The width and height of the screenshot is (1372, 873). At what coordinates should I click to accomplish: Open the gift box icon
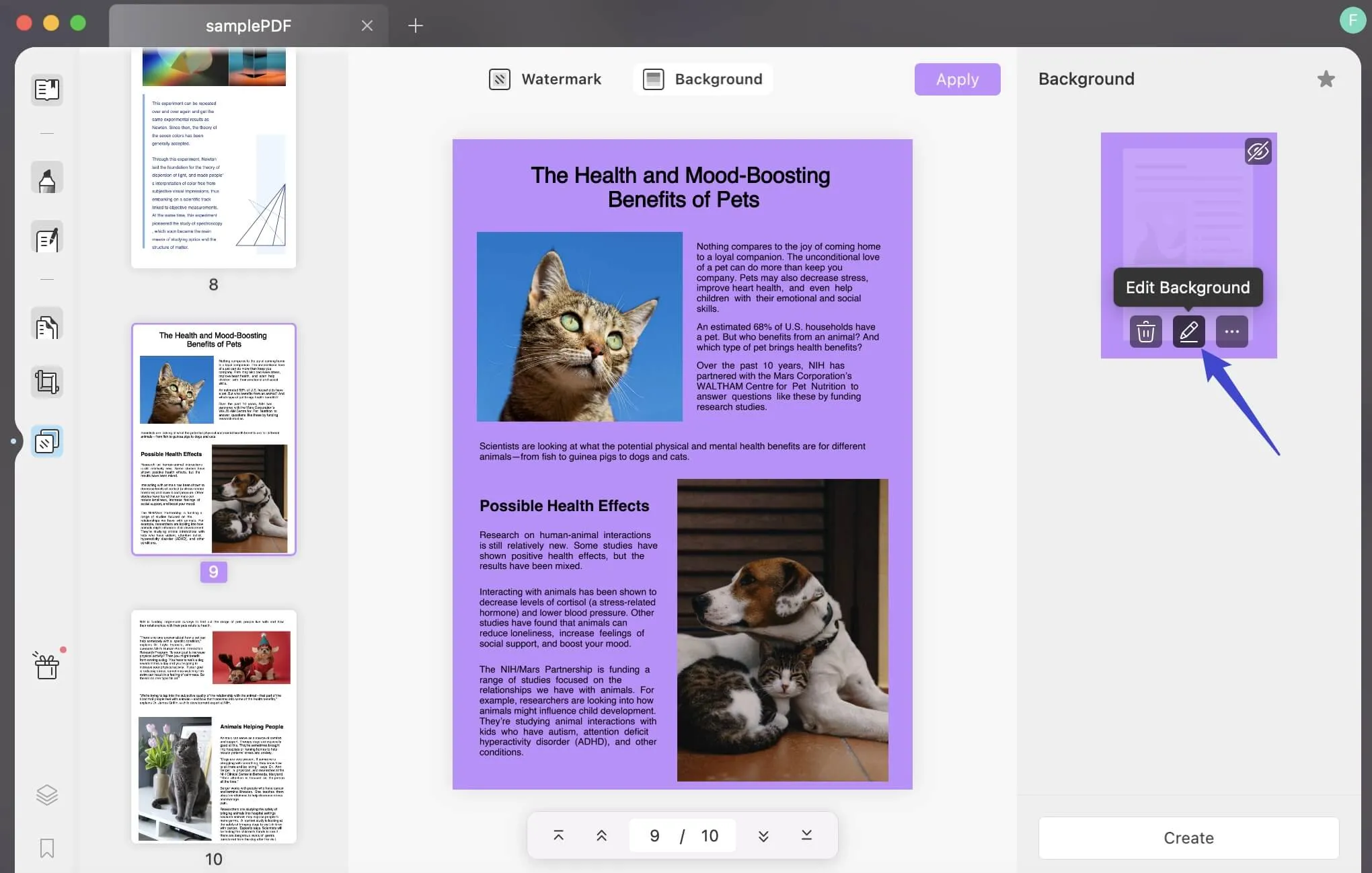[x=47, y=666]
